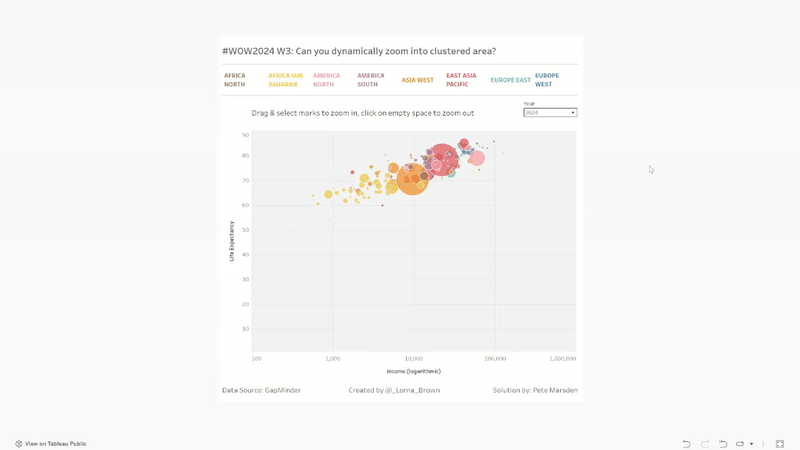Click the Redo icon in the toolbar
Screen dimensions: 800x450
[705, 444]
